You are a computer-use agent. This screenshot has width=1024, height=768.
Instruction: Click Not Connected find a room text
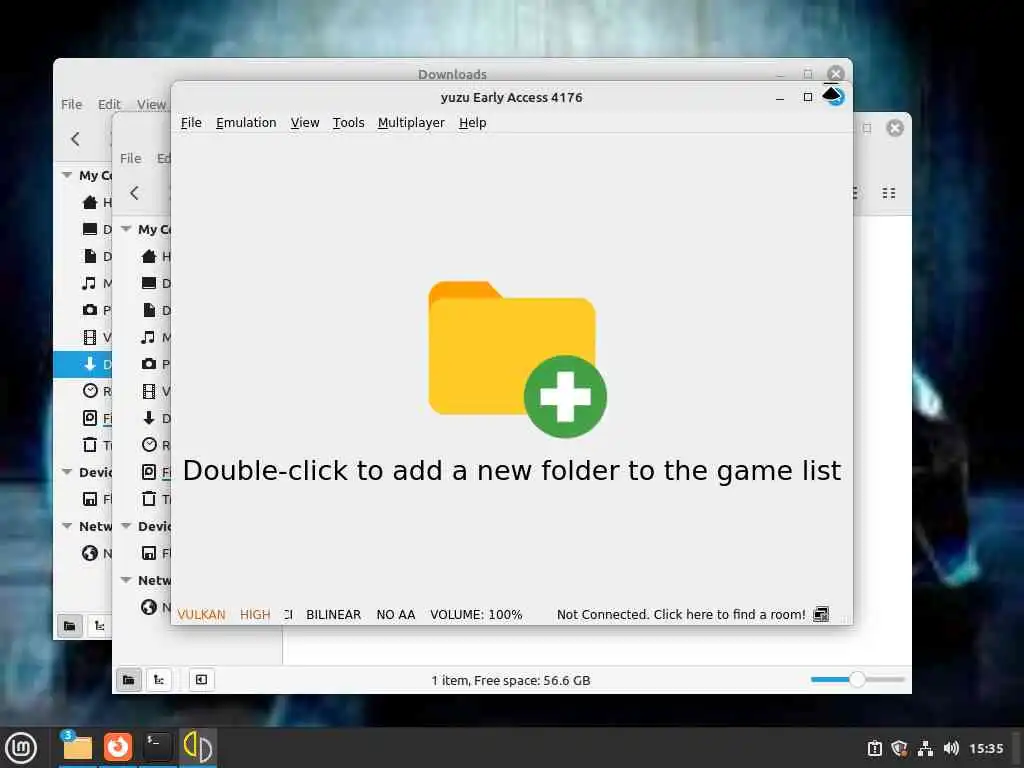pos(681,615)
